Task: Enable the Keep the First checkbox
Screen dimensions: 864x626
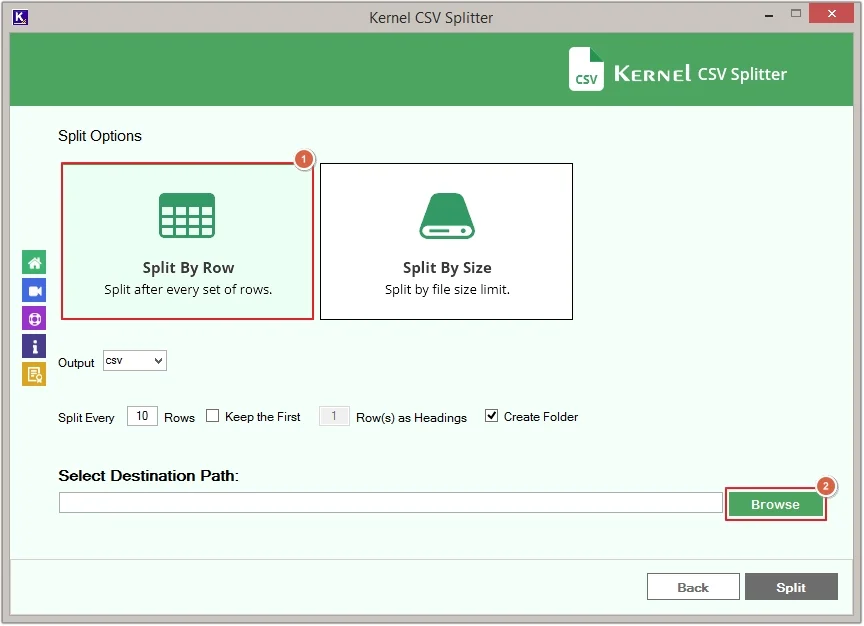Action: (x=212, y=417)
